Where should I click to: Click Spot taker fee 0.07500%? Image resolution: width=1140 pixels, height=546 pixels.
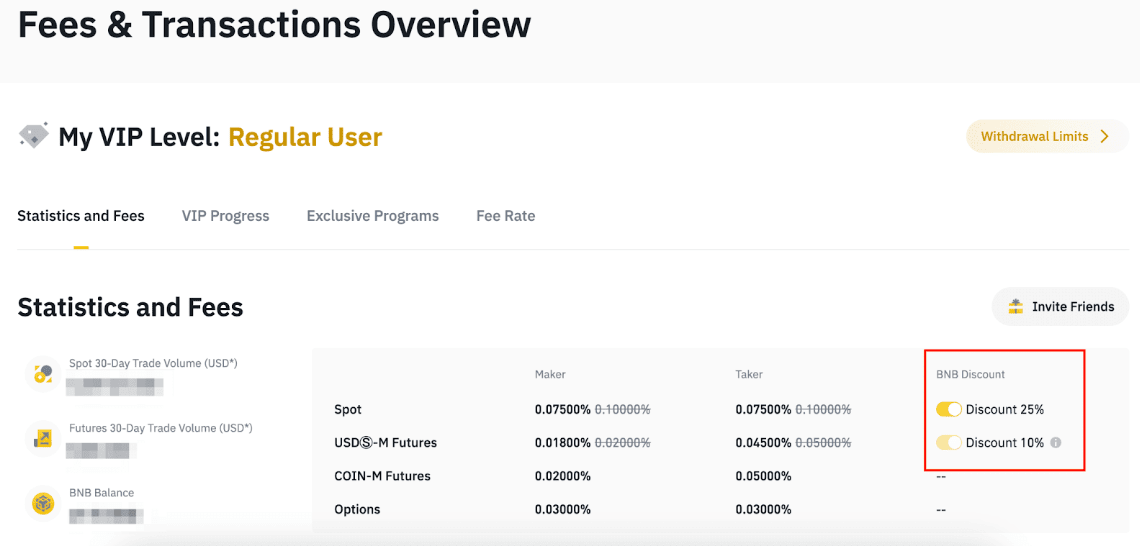click(x=763, y=409)
